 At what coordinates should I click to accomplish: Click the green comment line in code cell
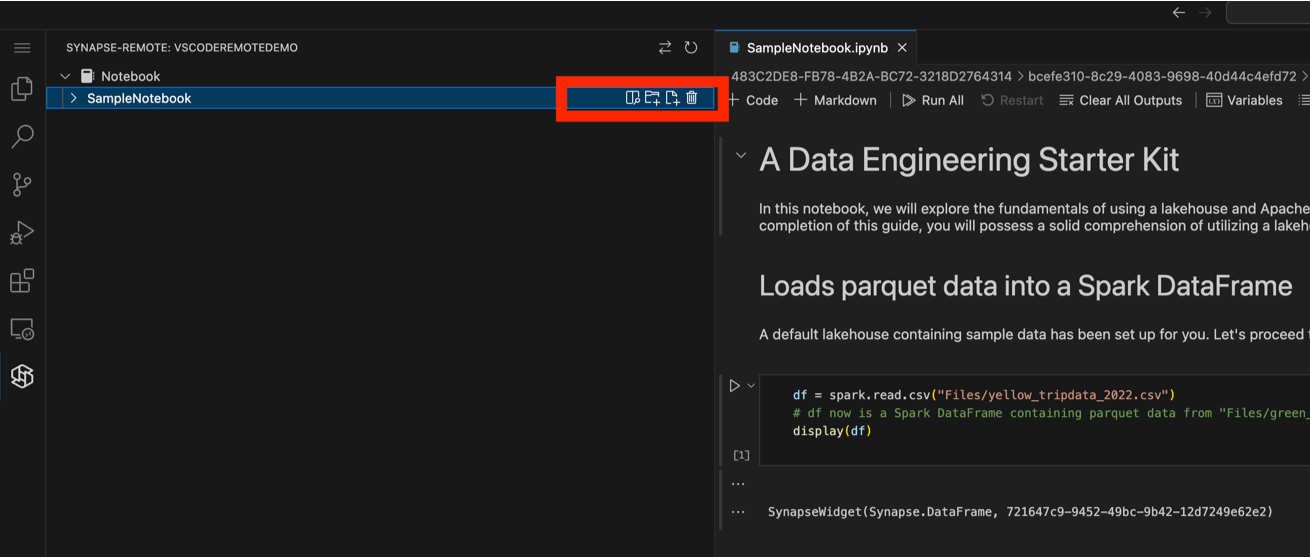pyautogui.click(x=1050, y=413)
